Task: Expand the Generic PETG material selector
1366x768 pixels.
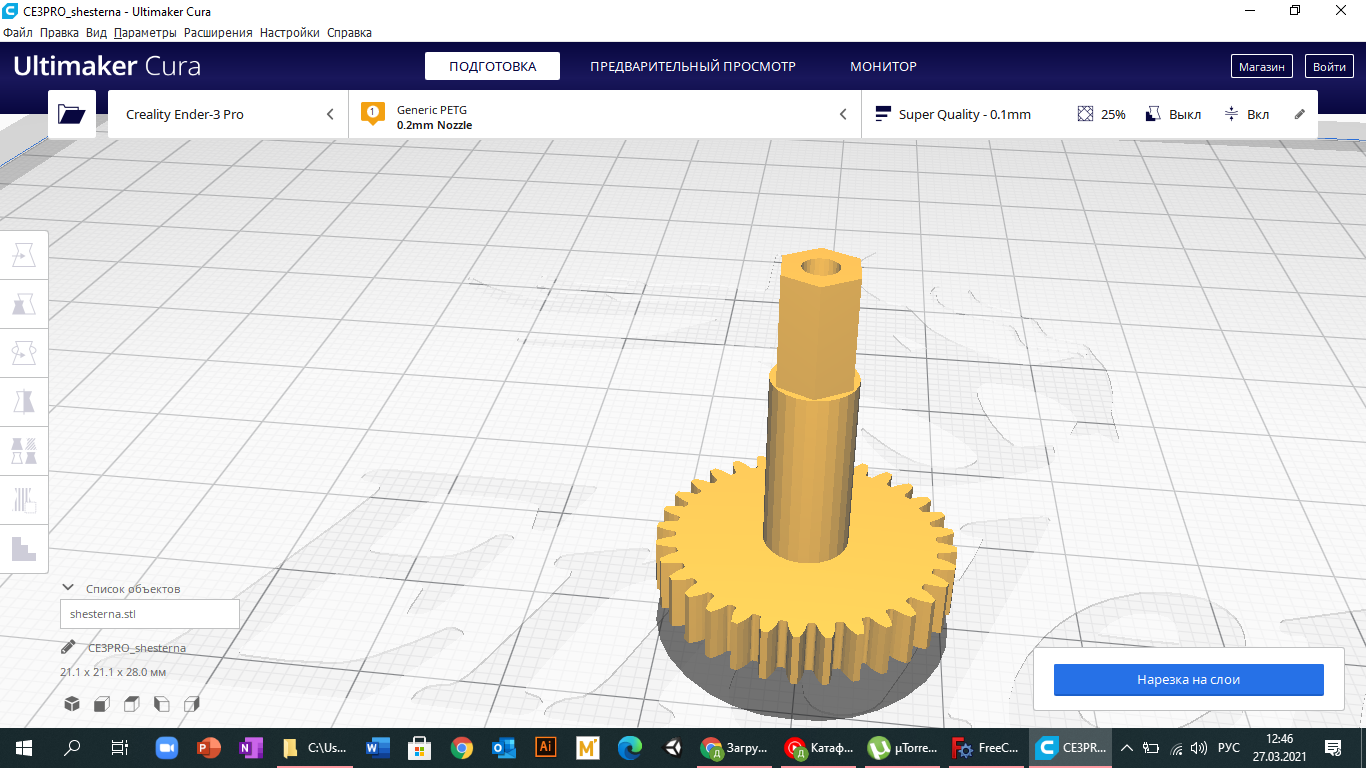Action: (604, 114)
